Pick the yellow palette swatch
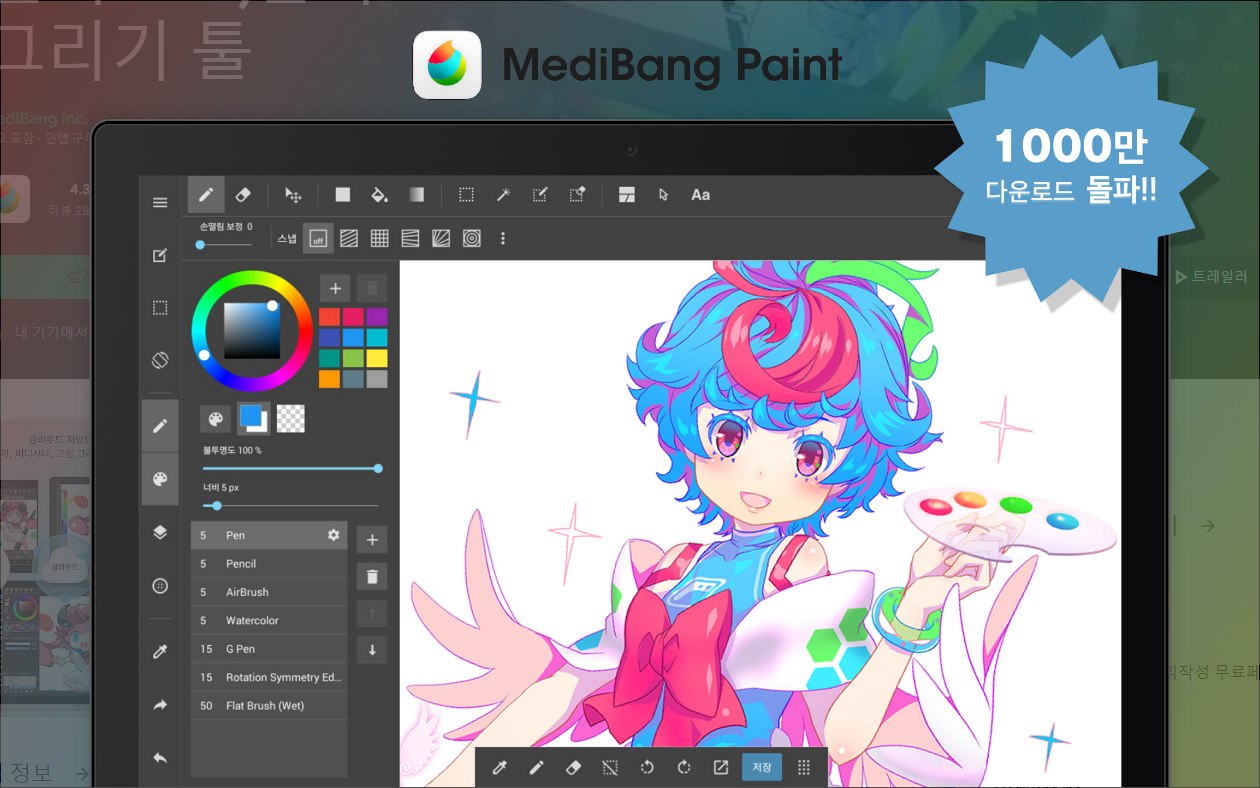 click(x=377, y=358)
